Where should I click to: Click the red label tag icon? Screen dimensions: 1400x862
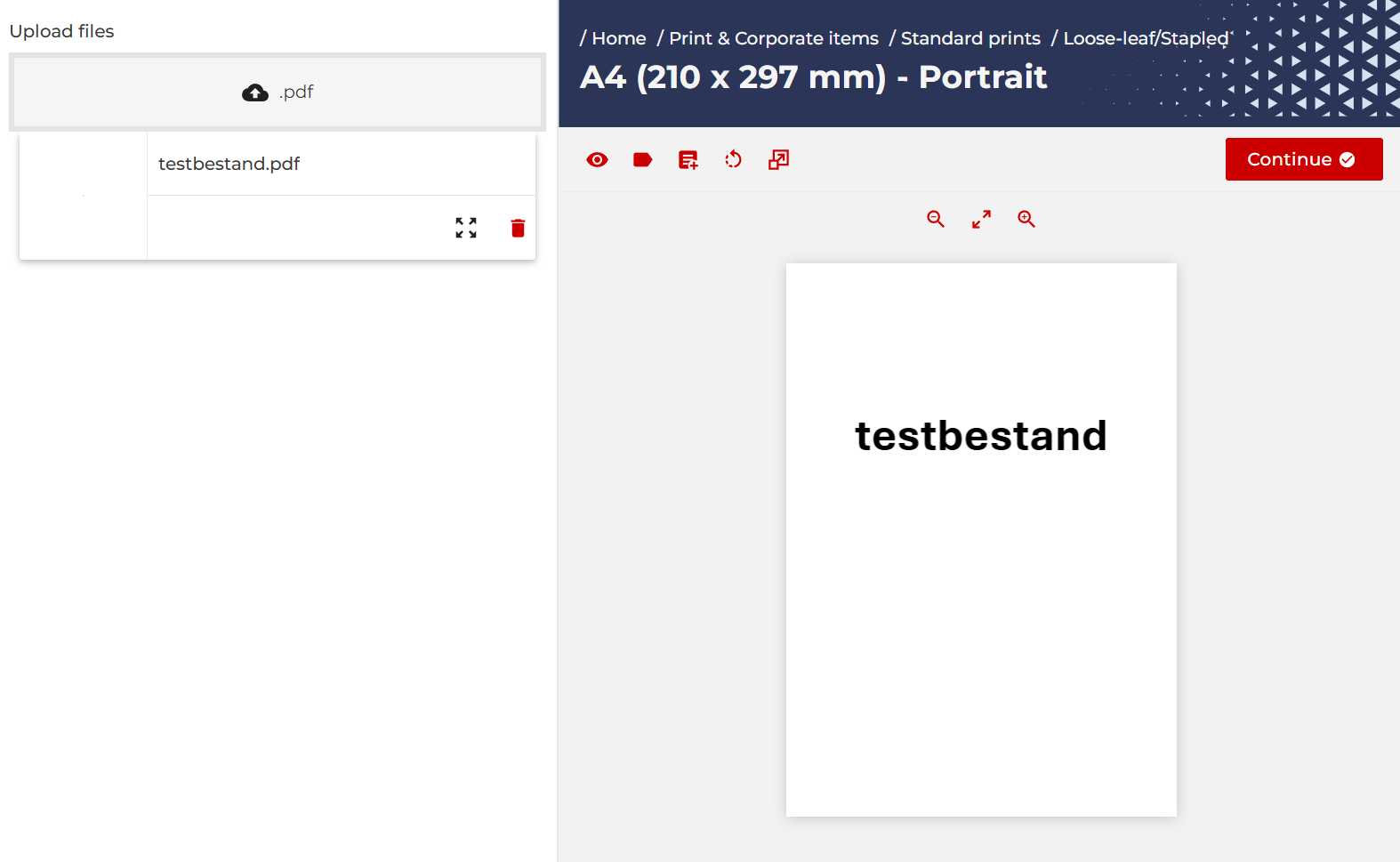click(642, 159)
